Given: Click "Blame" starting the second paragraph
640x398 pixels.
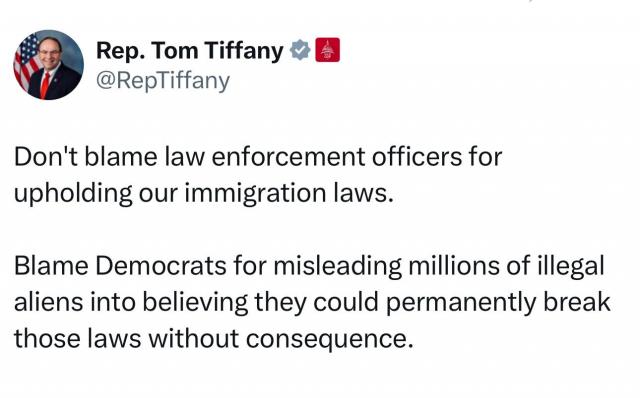Looking at the screenshot, I should pos(51,266).
